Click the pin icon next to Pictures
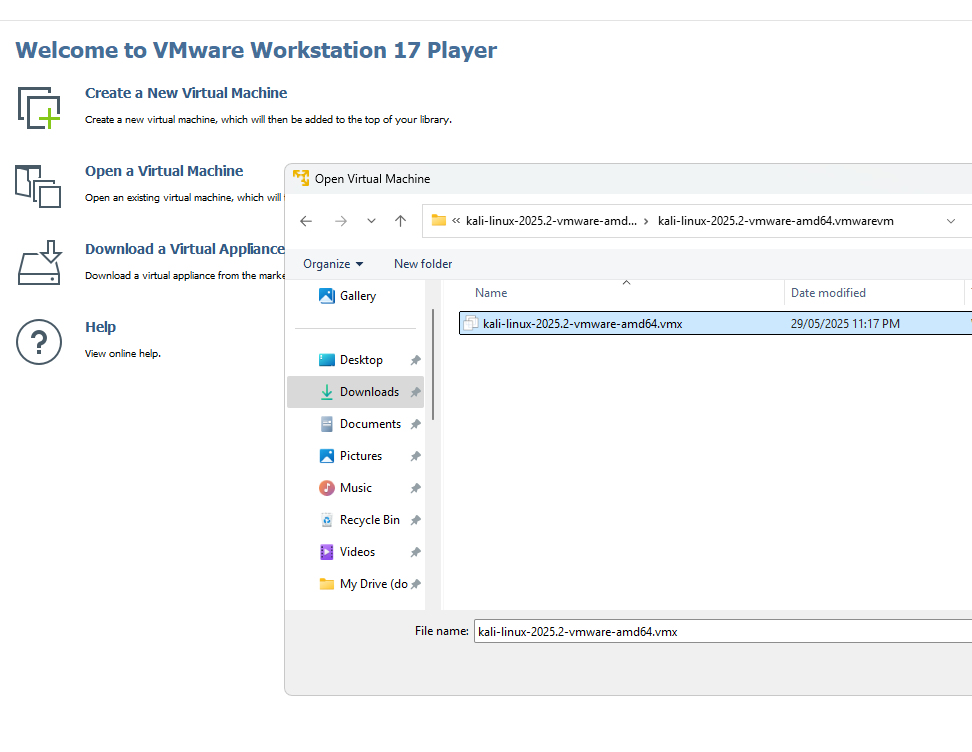 click(415, 456)
